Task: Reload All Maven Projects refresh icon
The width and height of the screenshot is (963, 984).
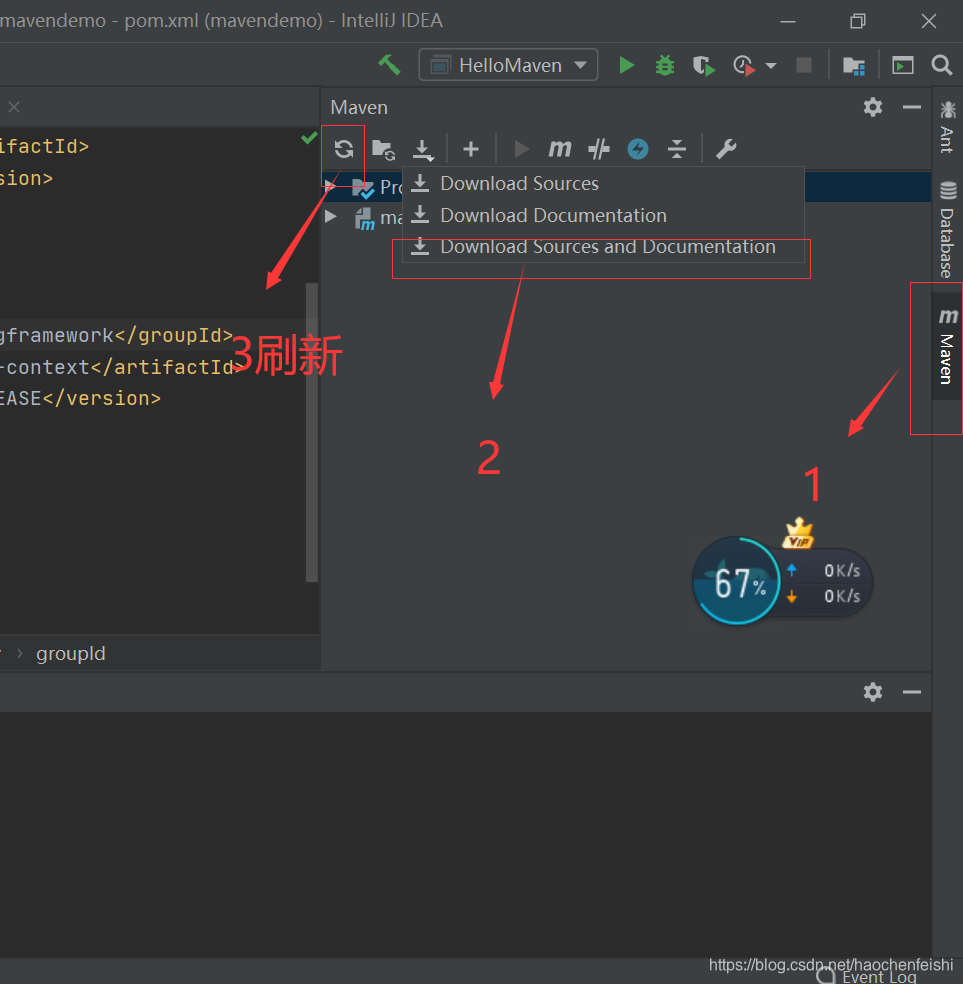Action: (x=344, y=149)
